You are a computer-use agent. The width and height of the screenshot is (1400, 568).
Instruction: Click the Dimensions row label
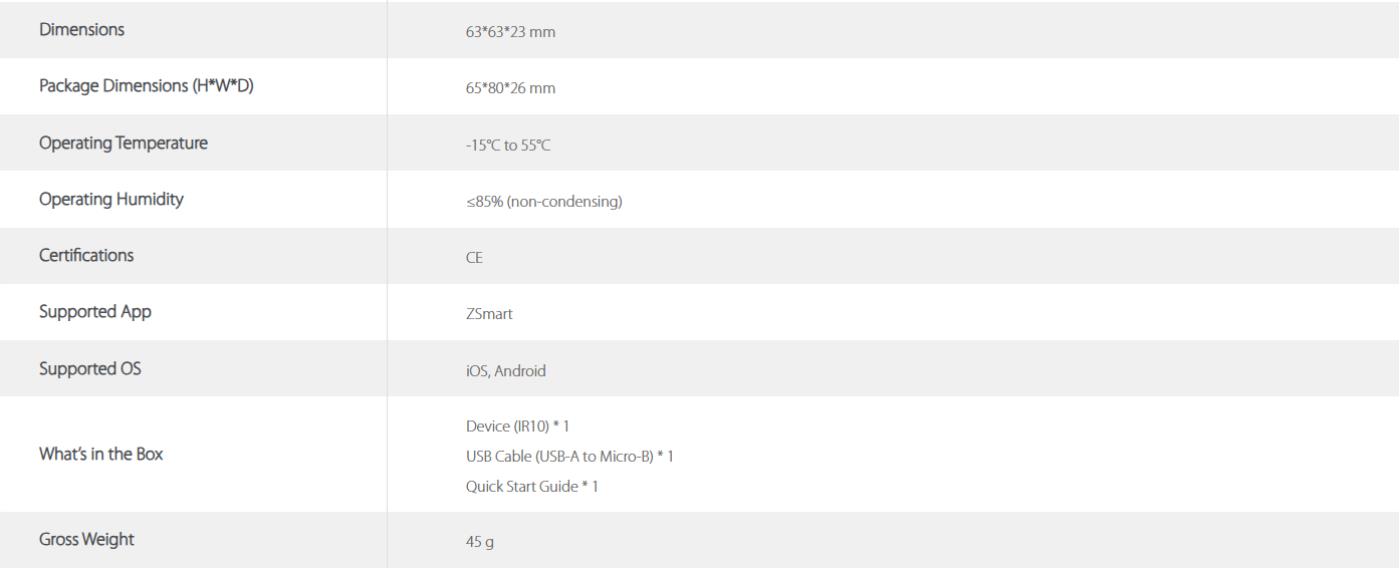coord(82,30)
